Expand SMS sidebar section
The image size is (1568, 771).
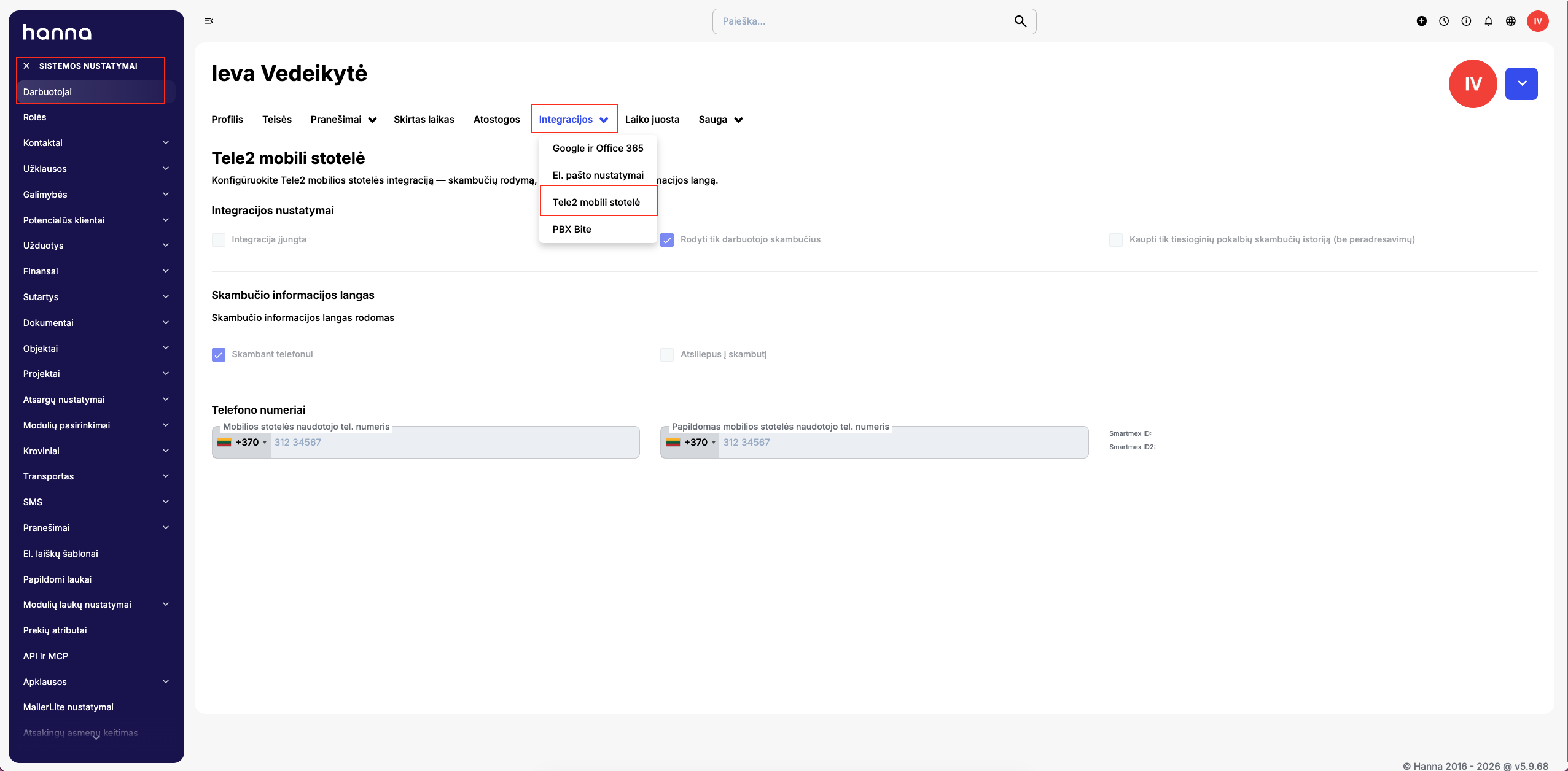(96, 502)
